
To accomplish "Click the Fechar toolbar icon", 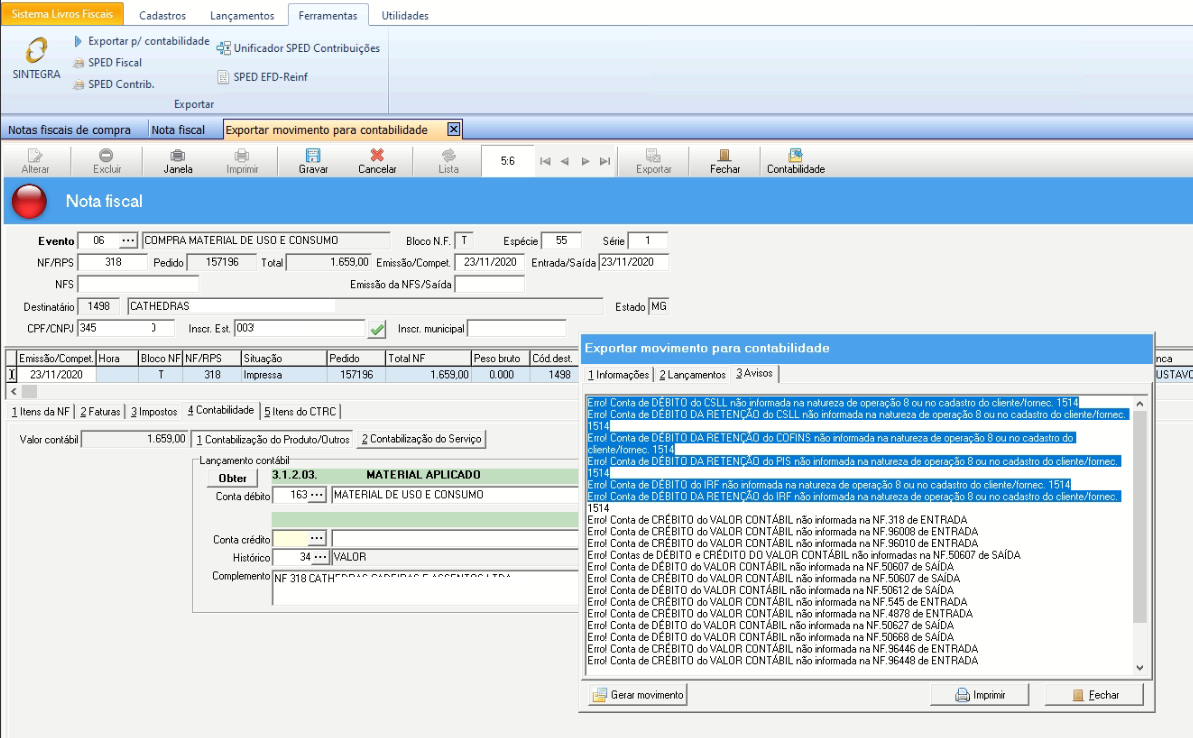I will pyautogui.click(x=725, y=155).
